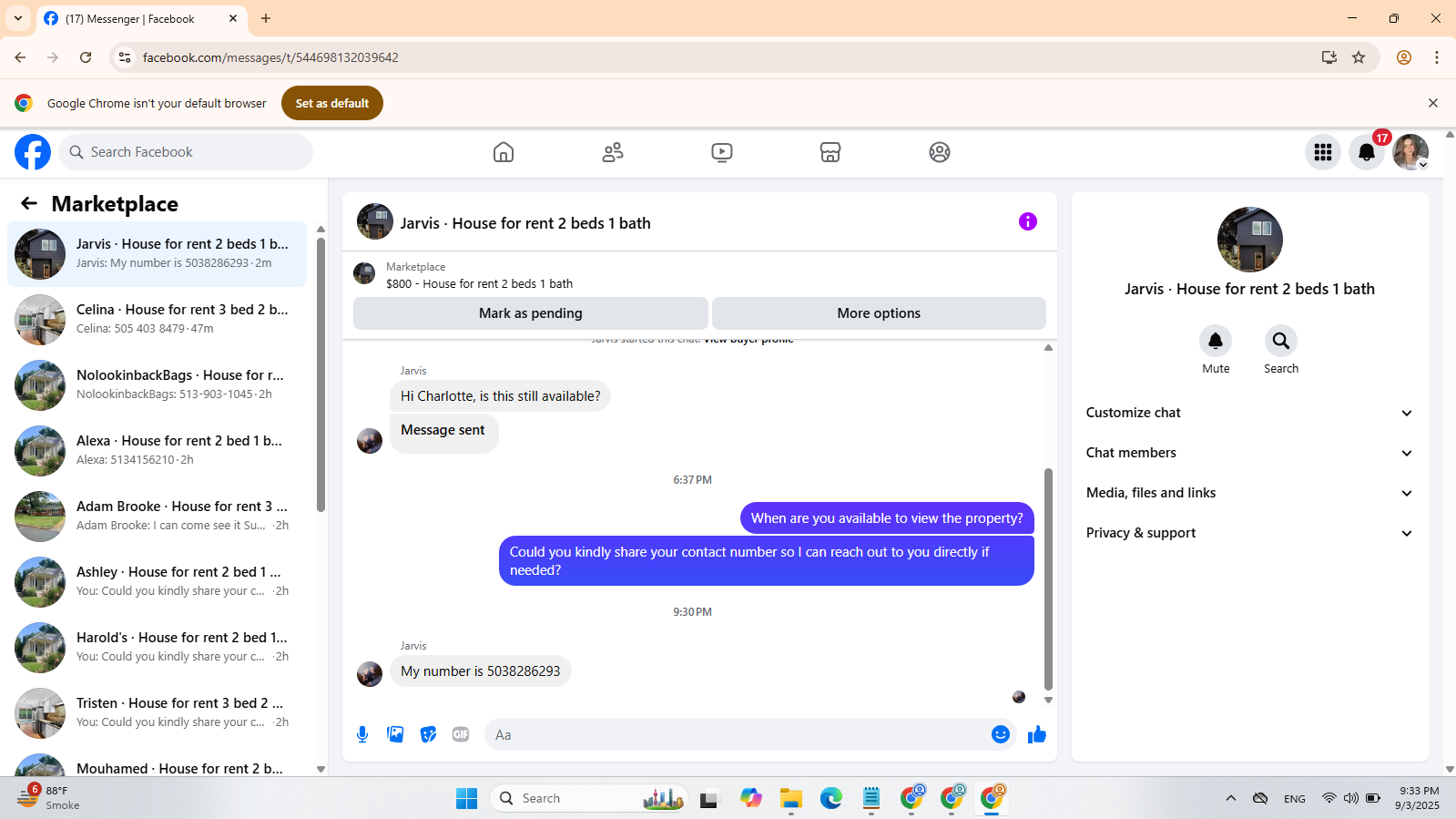Send a thumbs-up like
Screen dimensions: 1456x819
pyautogui.click(x=1037, y=734)
